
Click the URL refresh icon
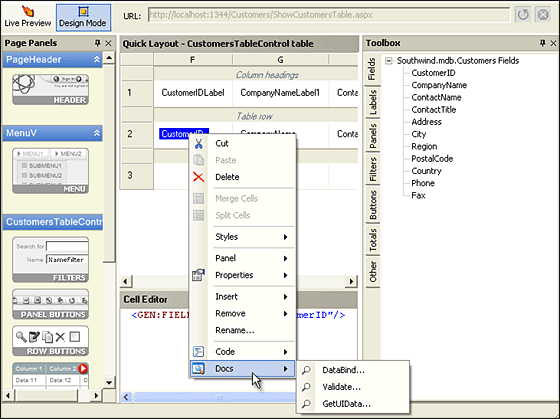tap(523, 15)
